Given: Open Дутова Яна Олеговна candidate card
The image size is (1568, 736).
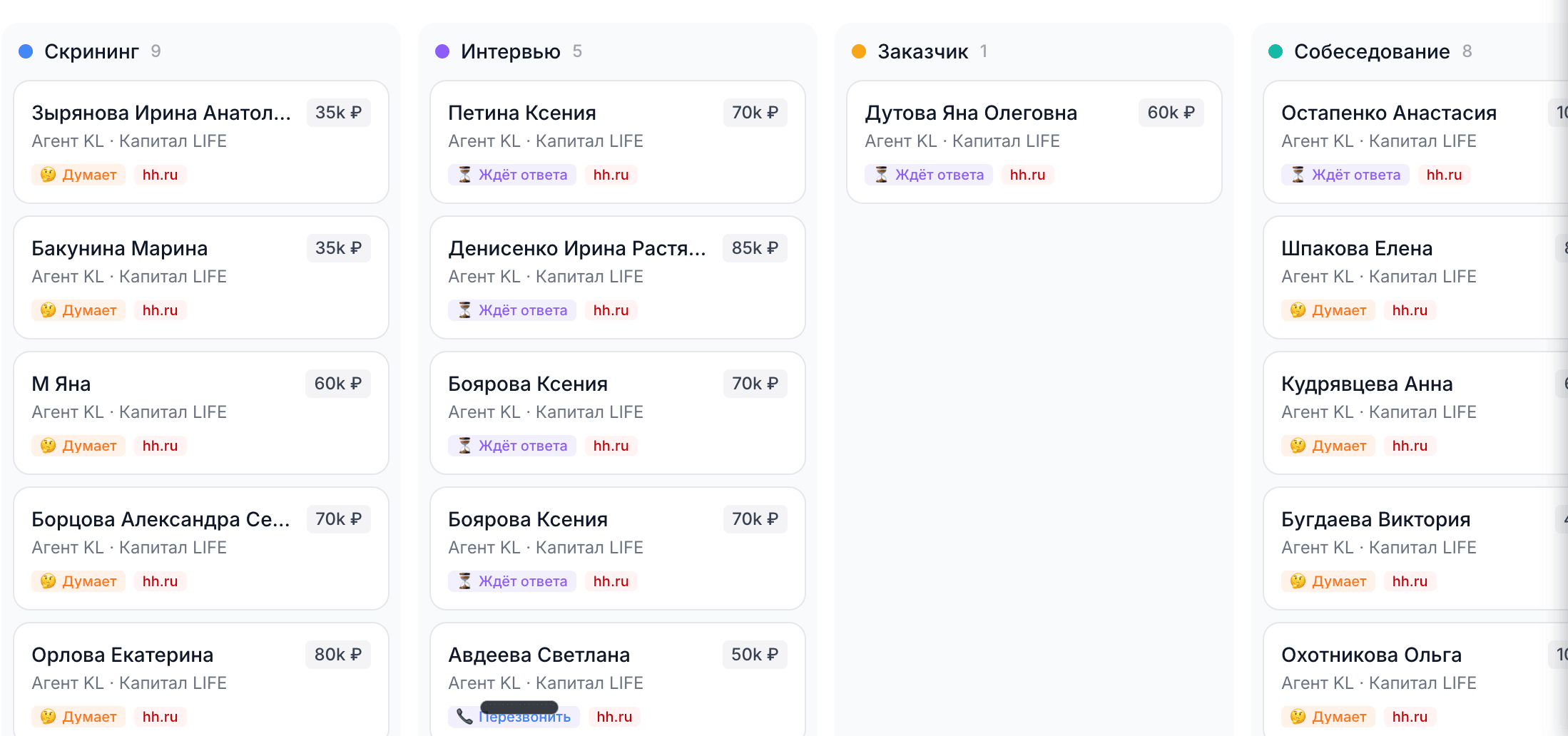Looking at the screenshot, I should [1034, 142].
